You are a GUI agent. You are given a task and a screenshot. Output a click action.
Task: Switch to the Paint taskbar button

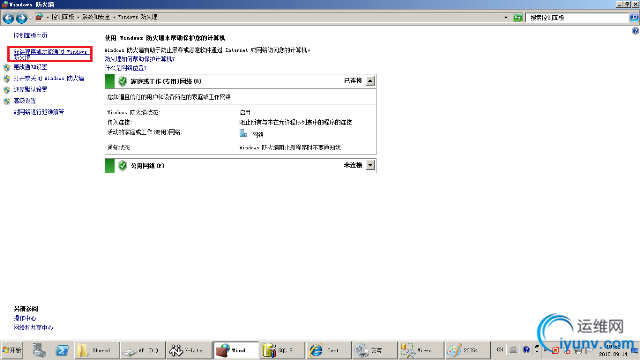coord(467,350)
